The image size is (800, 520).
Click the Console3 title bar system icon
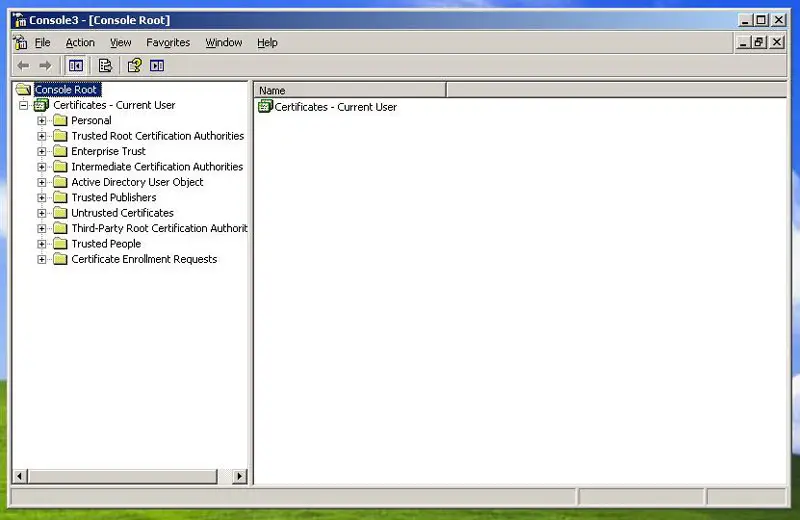click(x=20, y=20)
